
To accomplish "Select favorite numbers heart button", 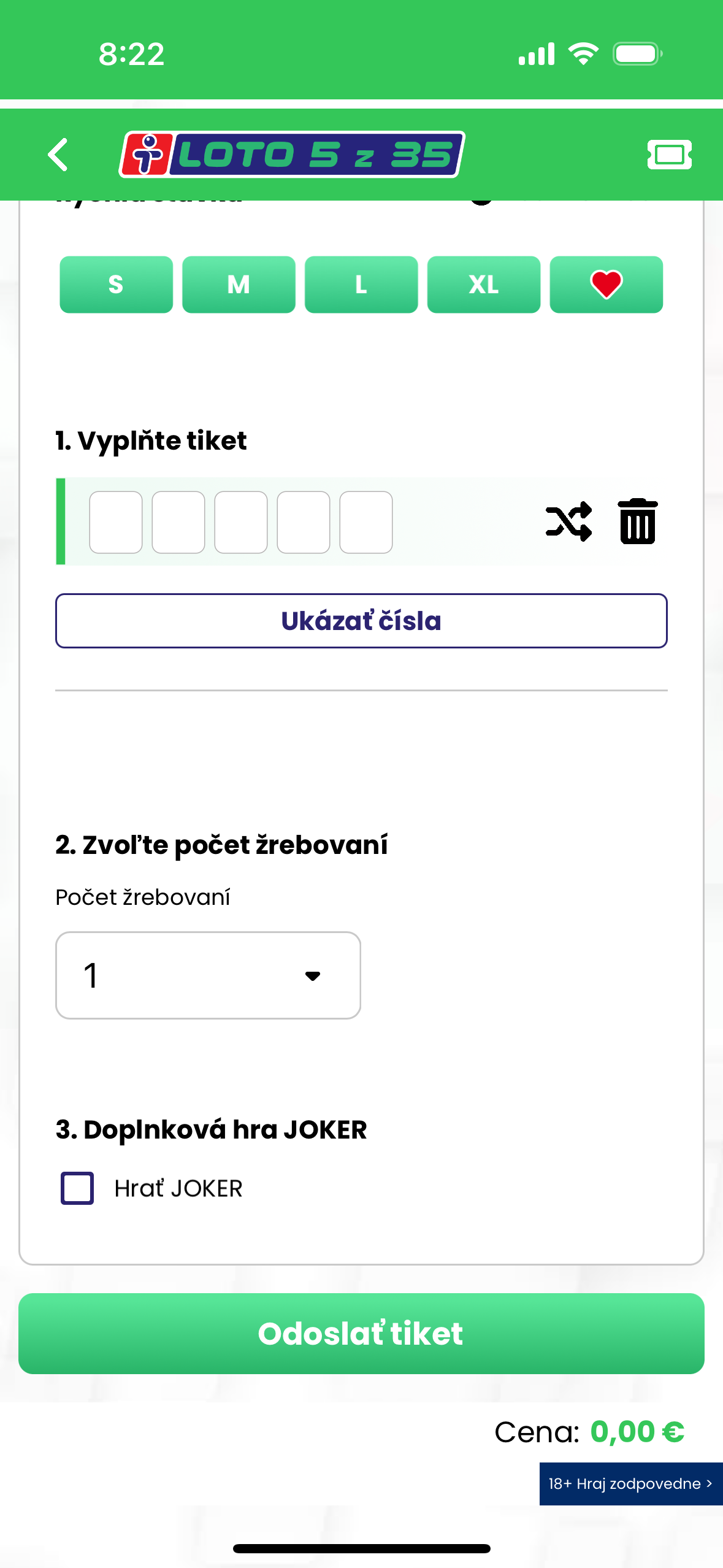I will (x=606, y=285).
